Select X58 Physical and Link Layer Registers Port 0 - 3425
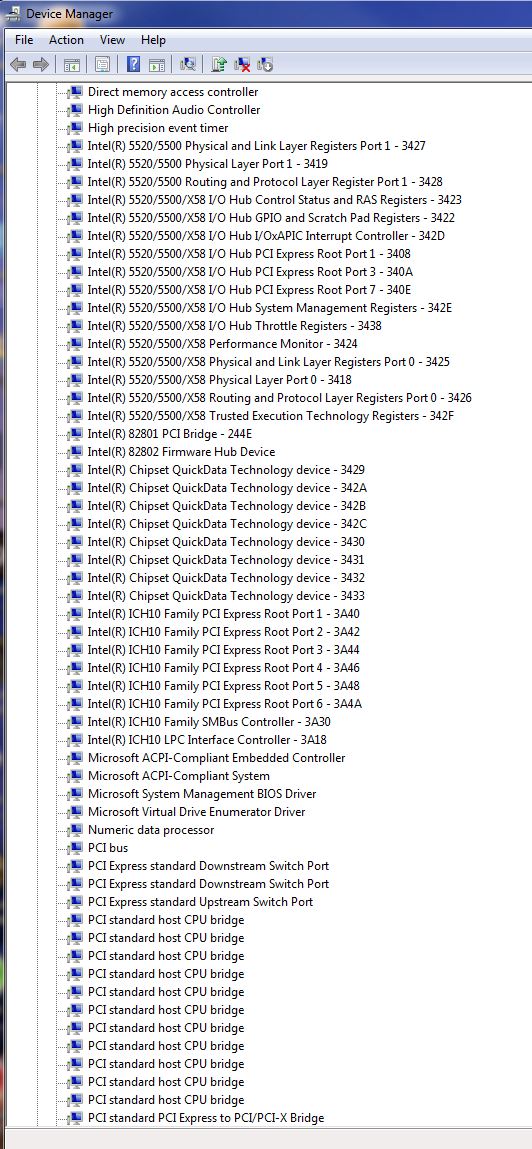This screenshot has height=1149, width=532. pyautogui.click(x=268, y=362)
